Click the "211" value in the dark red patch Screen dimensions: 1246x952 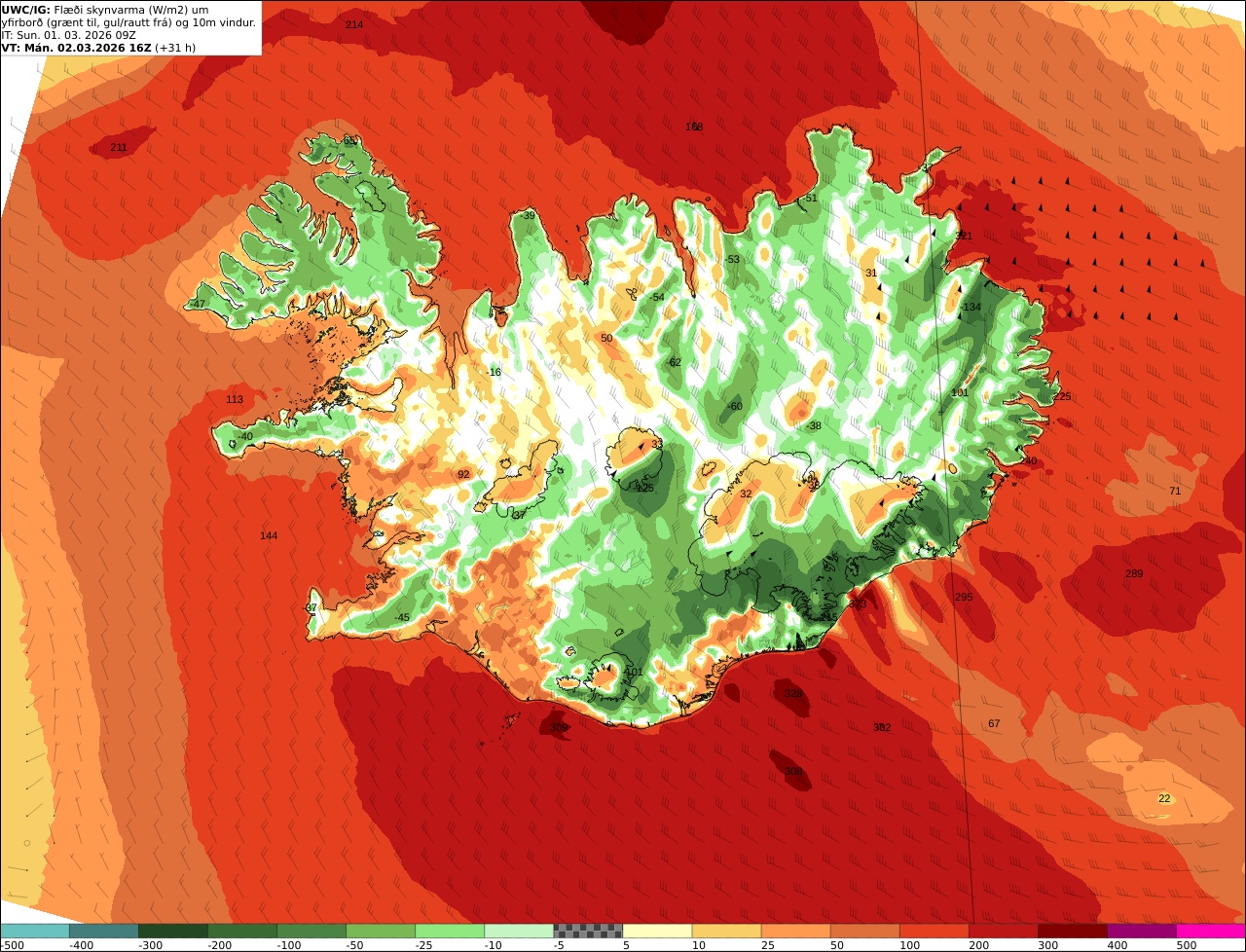[118, 148]
